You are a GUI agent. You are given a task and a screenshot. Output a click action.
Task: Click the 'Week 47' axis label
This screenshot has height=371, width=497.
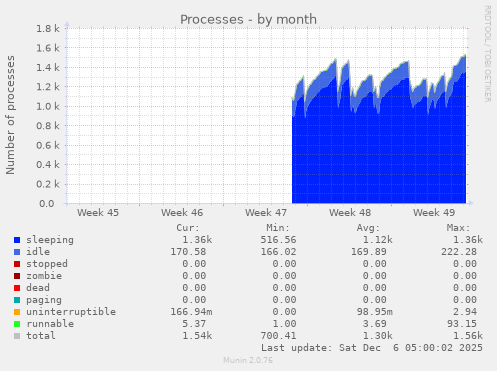pos(266,213)
